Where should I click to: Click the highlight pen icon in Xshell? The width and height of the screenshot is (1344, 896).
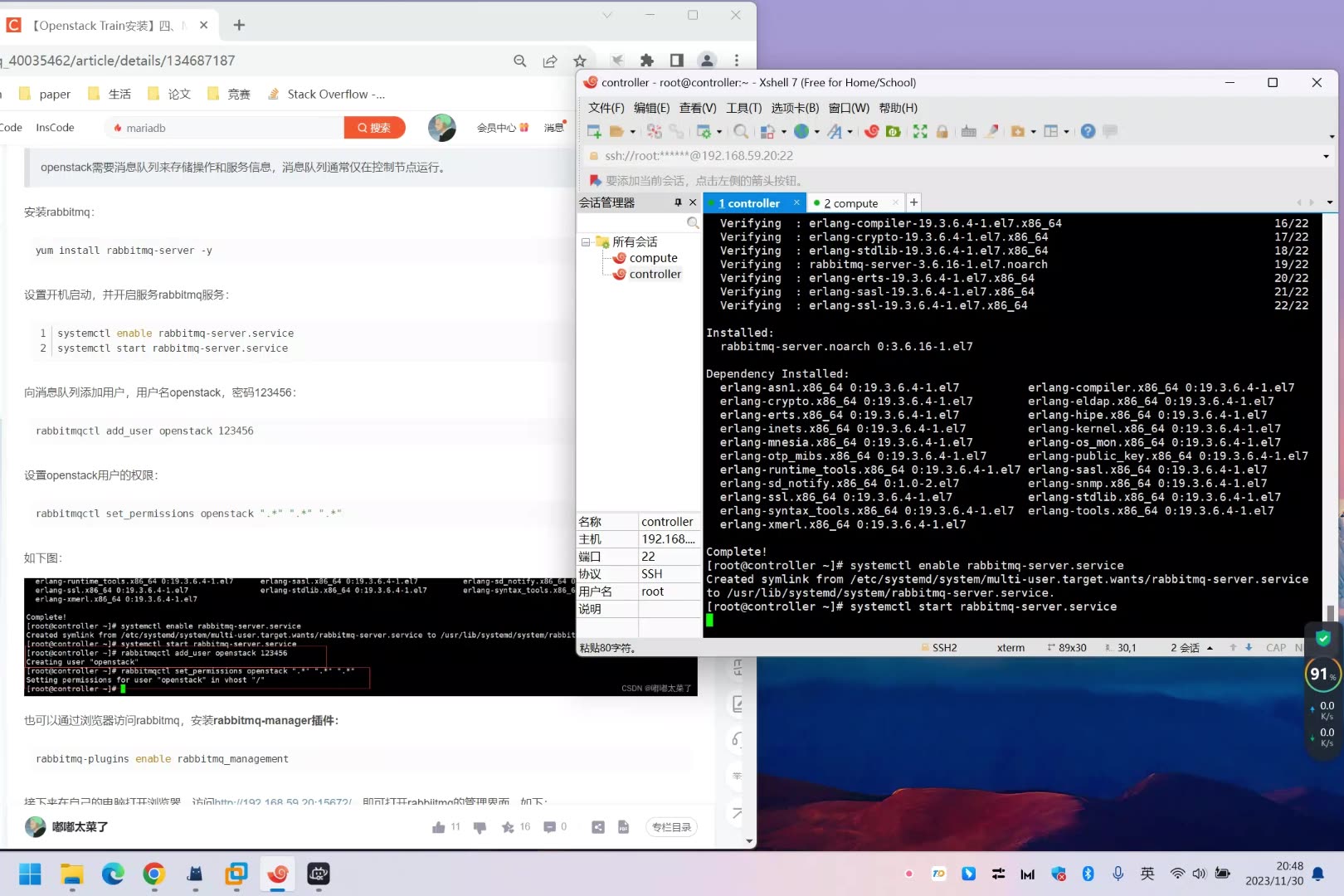click(x=991, y=131)
